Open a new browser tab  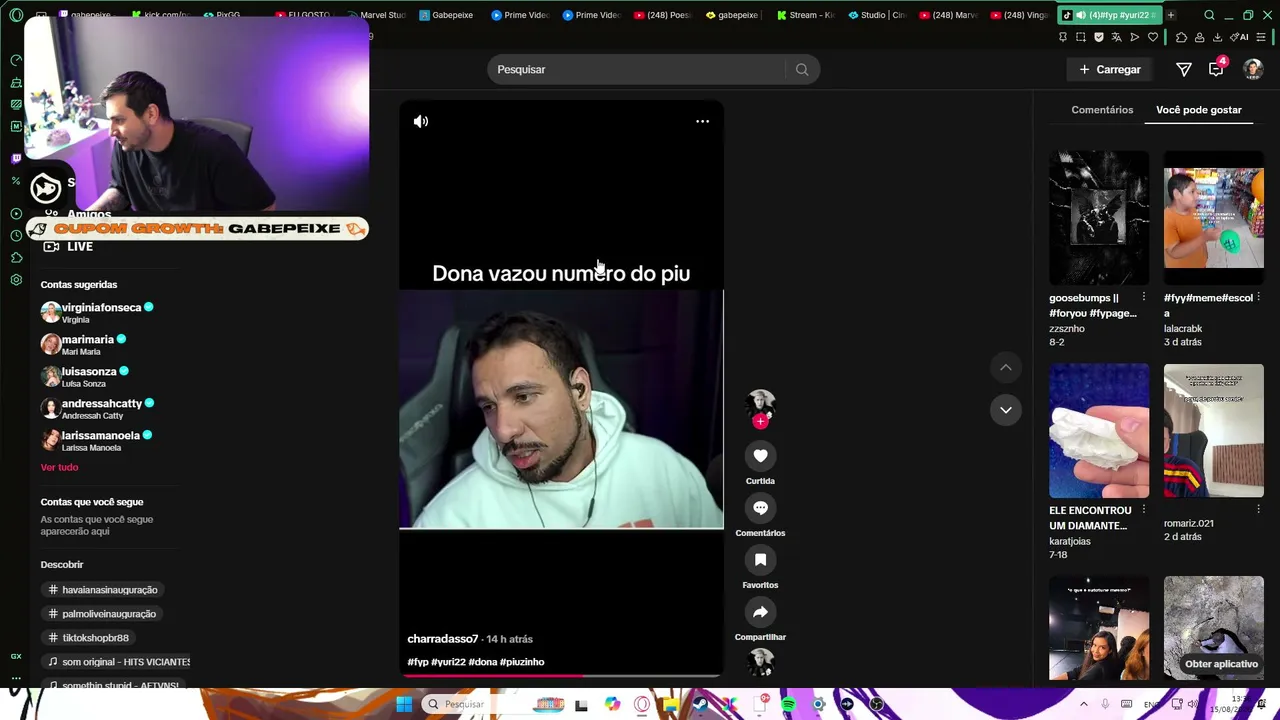(x=1171, y=15)
